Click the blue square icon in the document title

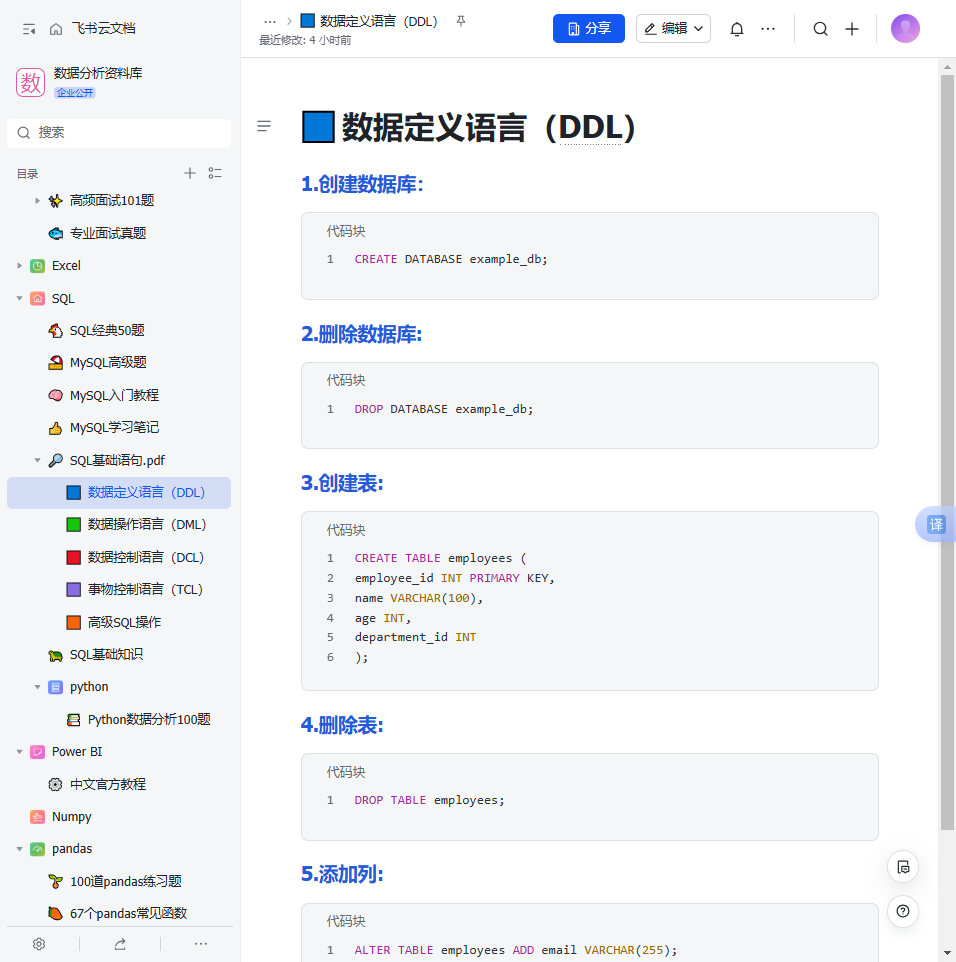[318, 127]
